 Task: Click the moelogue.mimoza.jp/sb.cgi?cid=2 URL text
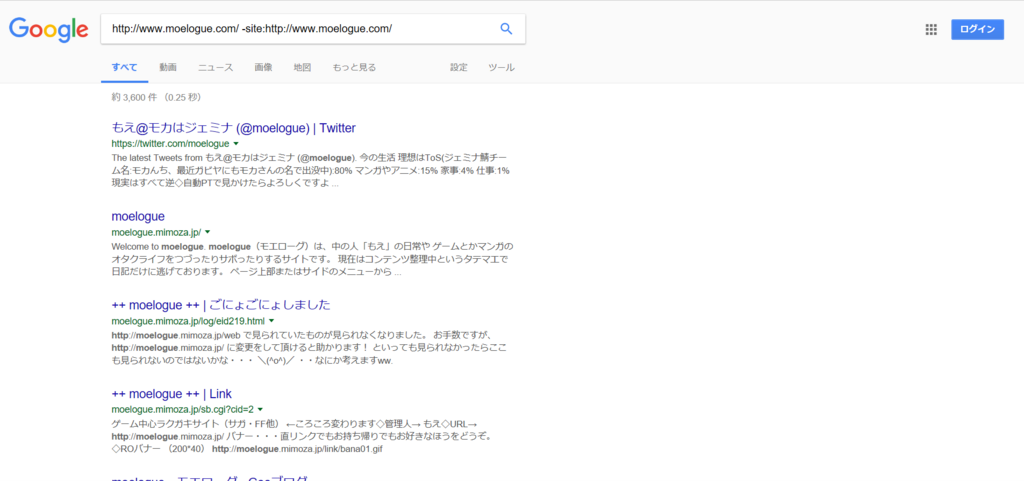182,410
